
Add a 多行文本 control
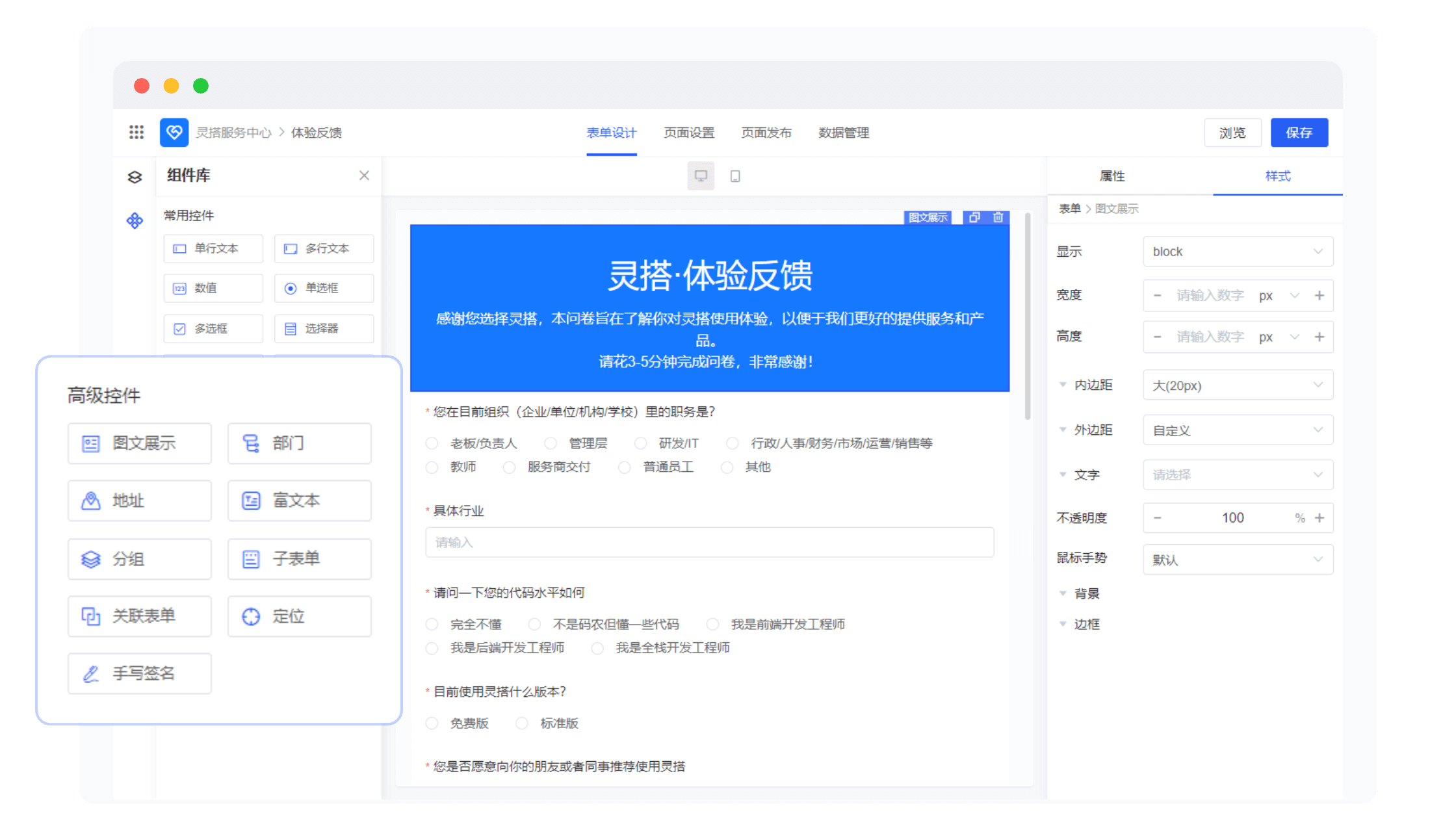coord(324,248)
